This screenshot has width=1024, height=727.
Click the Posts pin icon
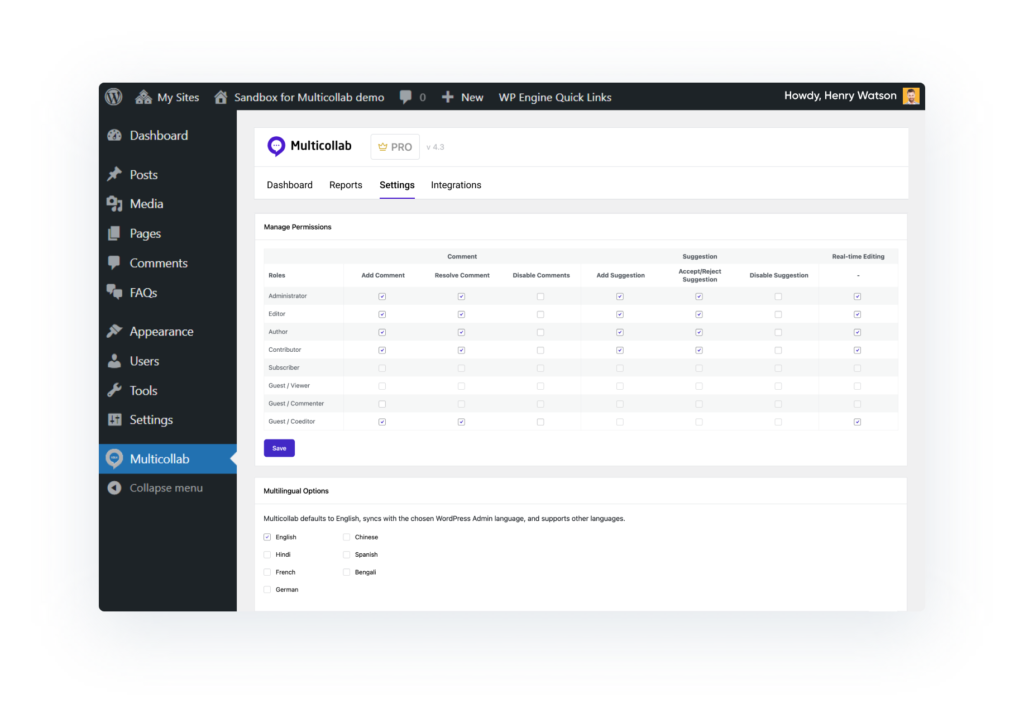tap(115, 174)
